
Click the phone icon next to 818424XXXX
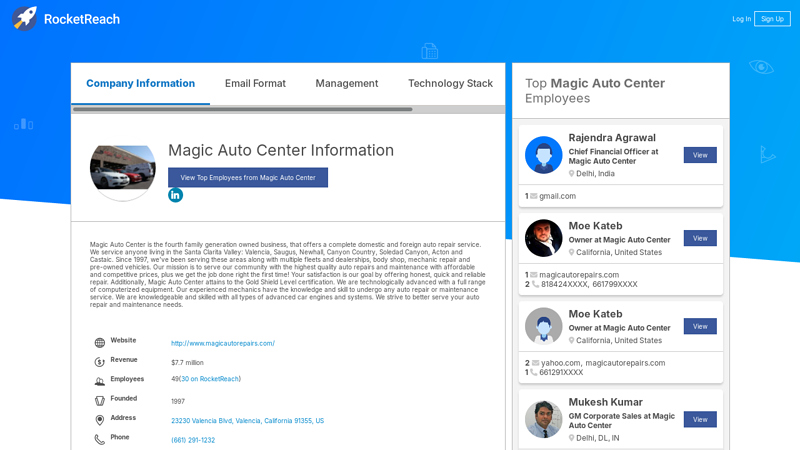point(535,284)
